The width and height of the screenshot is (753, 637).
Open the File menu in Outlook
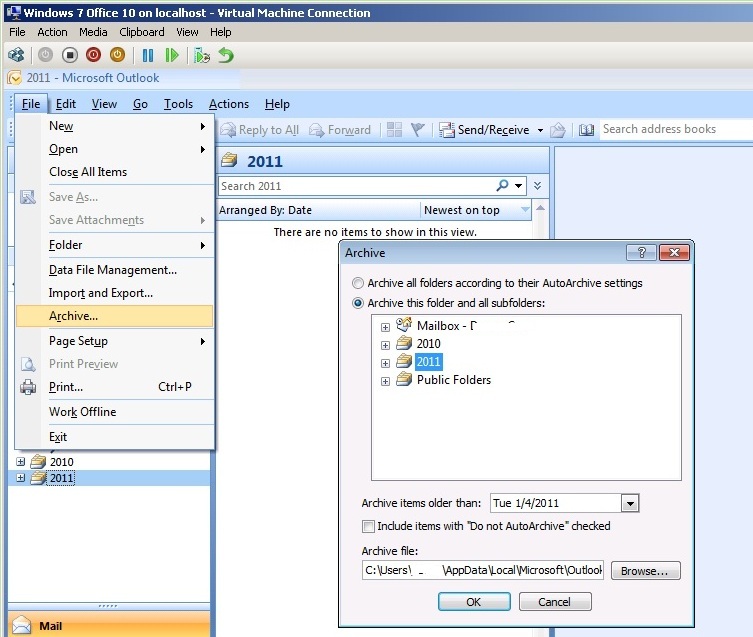[x=31, y=104]
